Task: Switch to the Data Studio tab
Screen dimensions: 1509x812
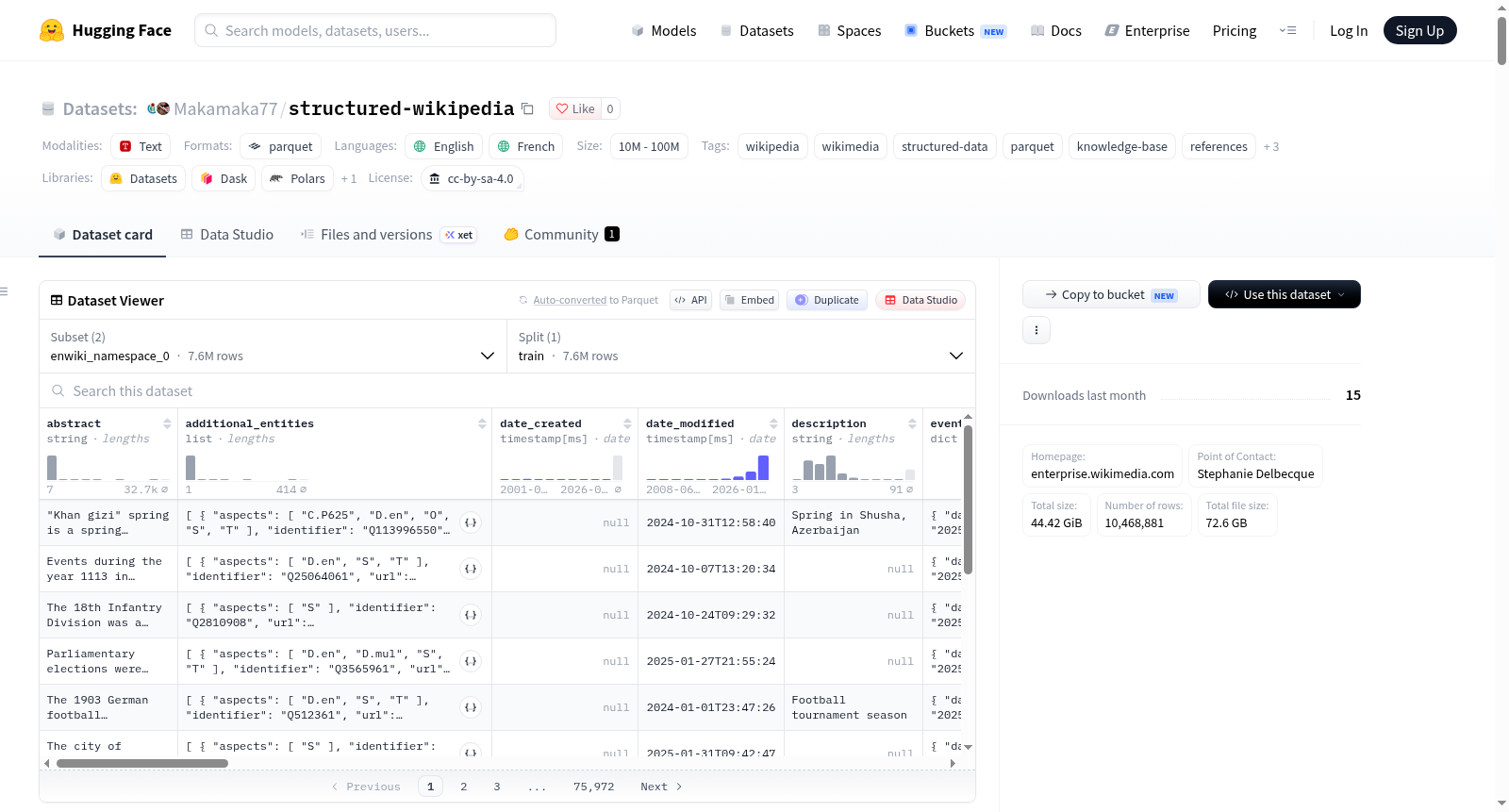Action: 227,235
